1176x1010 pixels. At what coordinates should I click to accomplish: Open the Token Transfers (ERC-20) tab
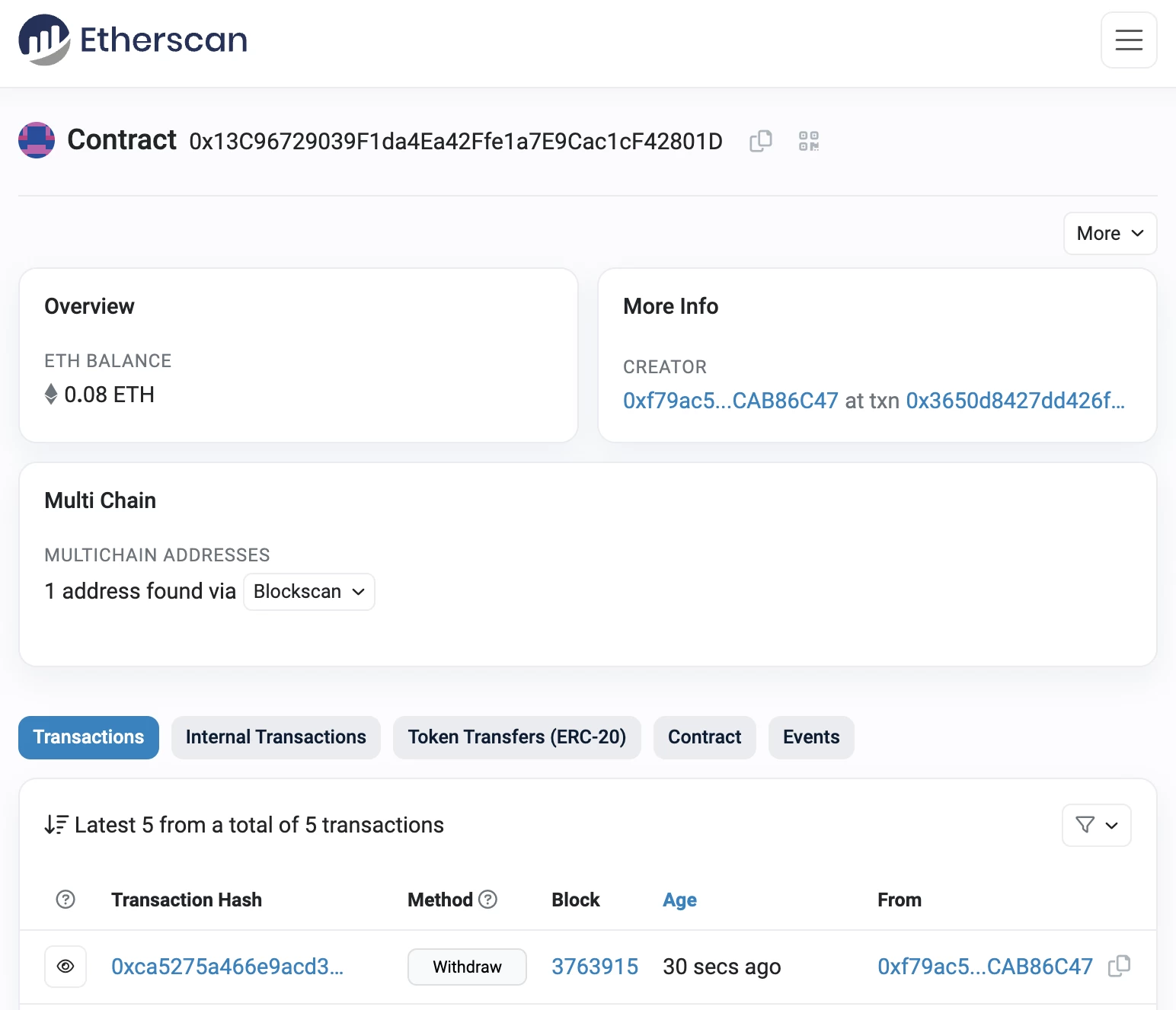(517, 737)
